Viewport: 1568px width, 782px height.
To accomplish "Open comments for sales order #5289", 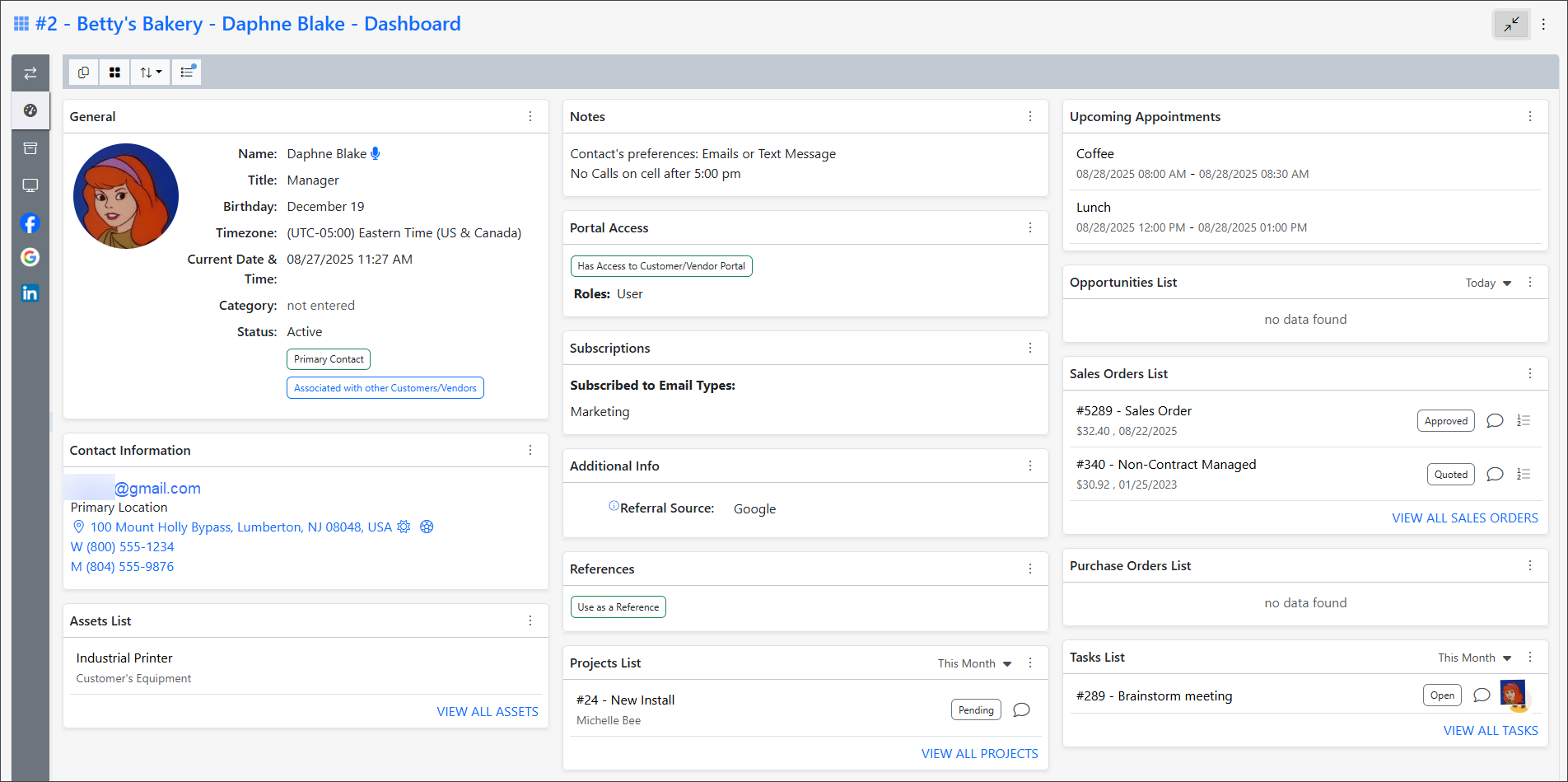I will point(1495,421).
